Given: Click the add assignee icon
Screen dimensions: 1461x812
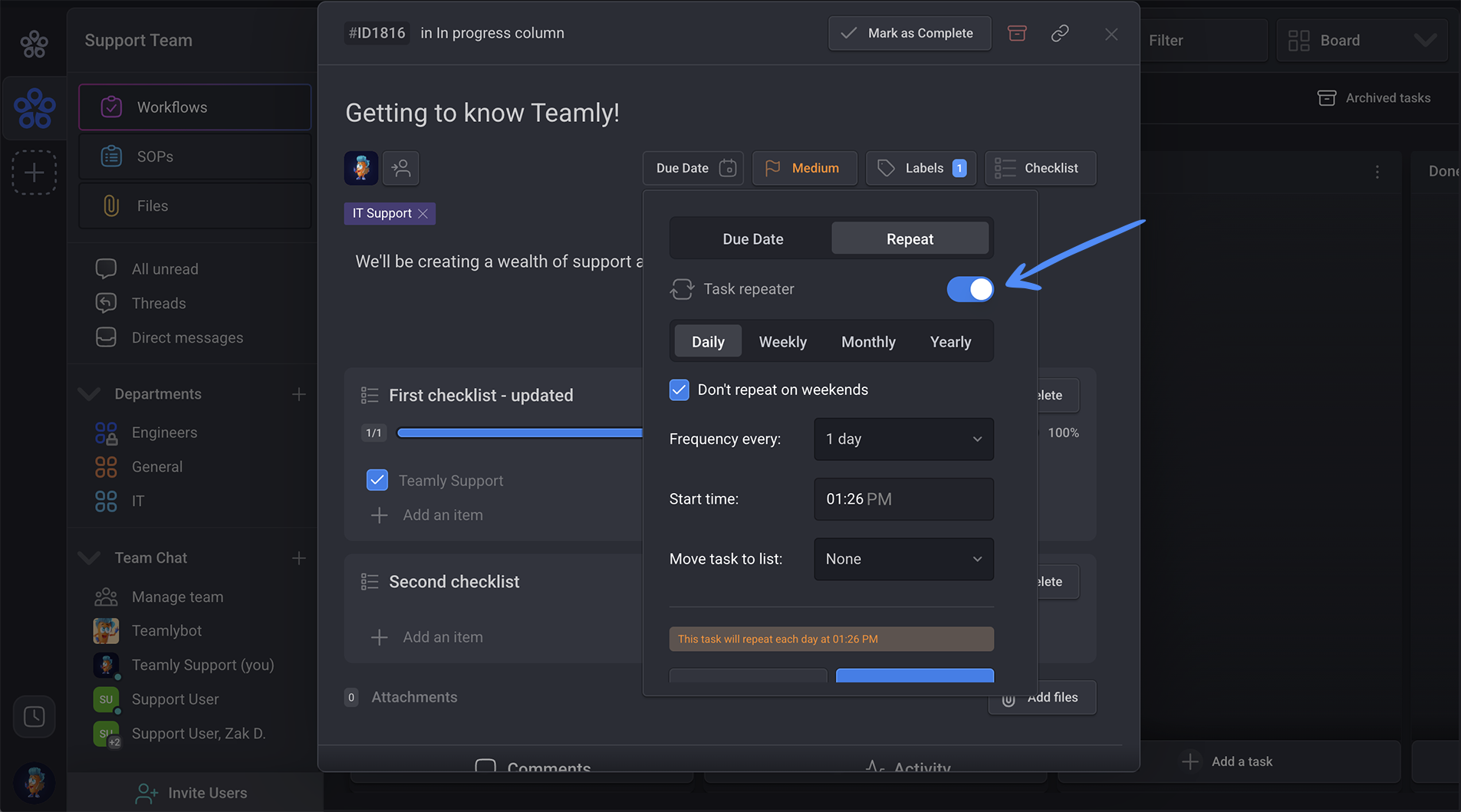Looking at the screenshot, I should click(x=401, y=168).
